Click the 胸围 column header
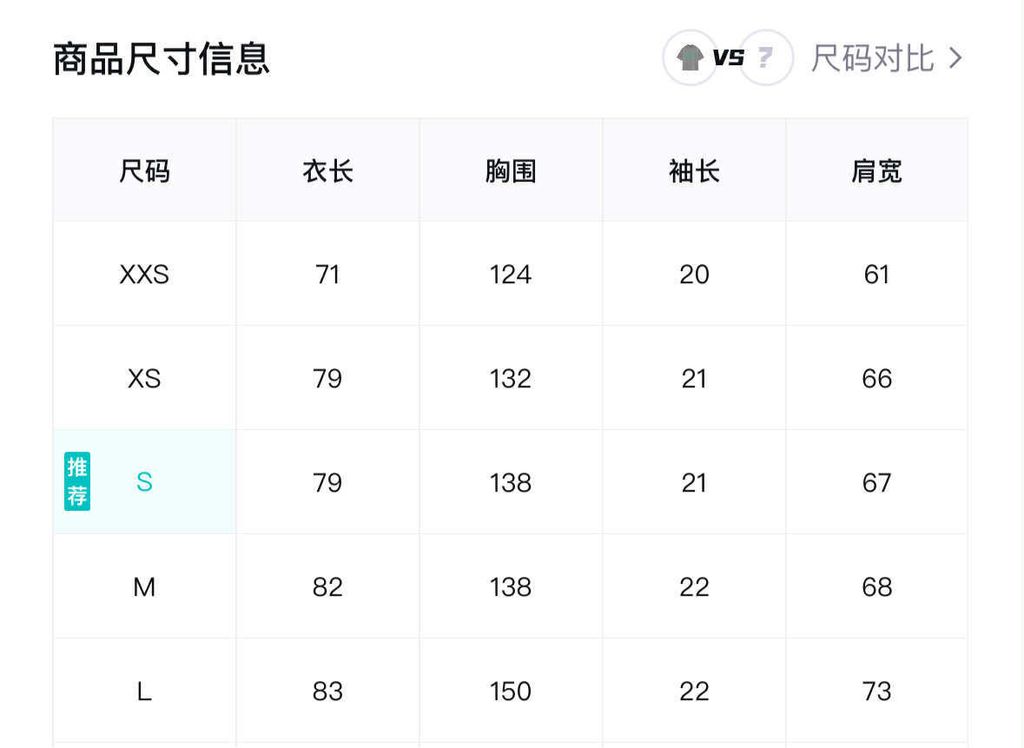This screenshot has width=1024, height=748. (511, 171)
